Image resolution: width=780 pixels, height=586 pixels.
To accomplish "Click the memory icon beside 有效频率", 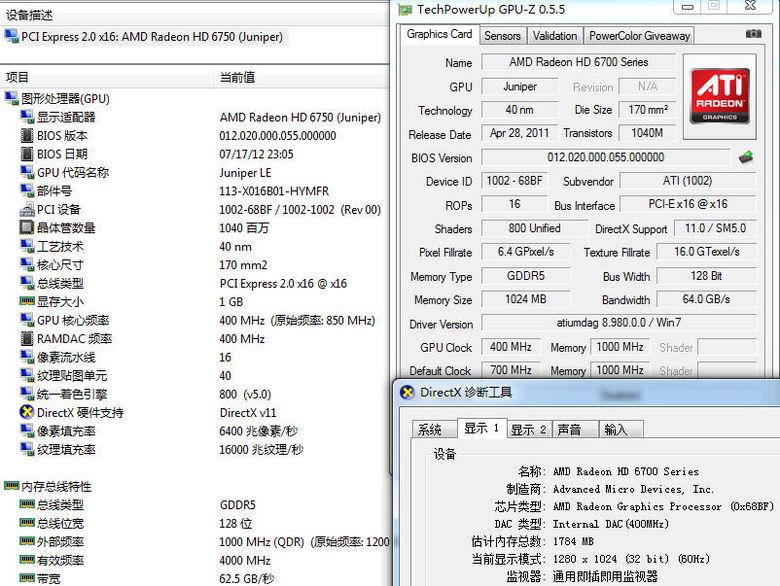I will 27,559.
